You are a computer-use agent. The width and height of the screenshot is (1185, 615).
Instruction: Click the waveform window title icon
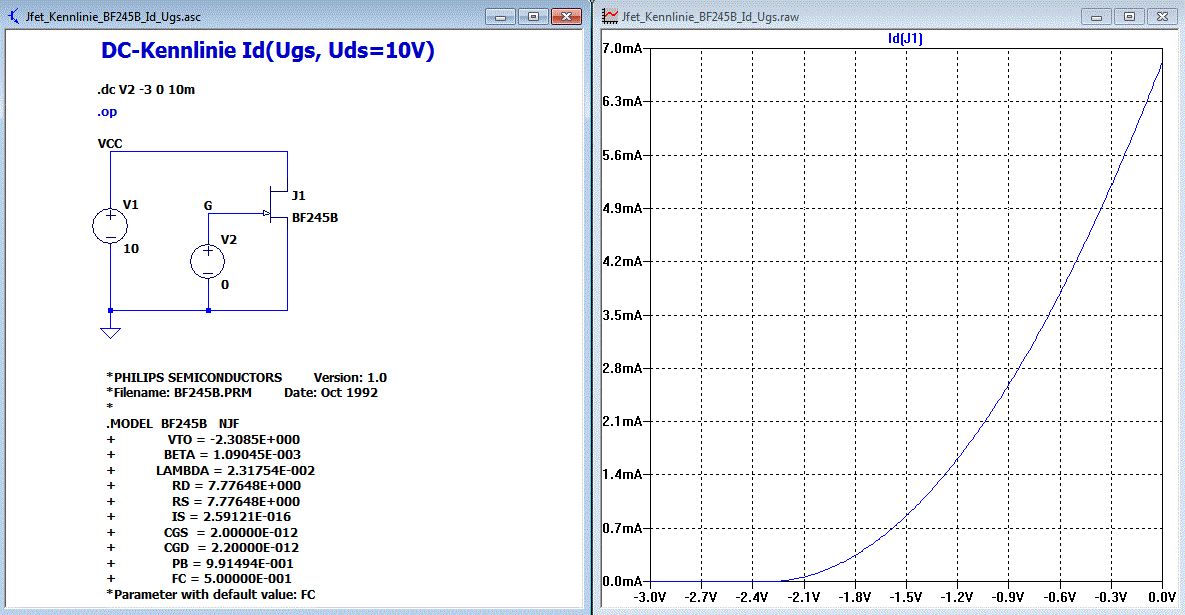point(609,17)
